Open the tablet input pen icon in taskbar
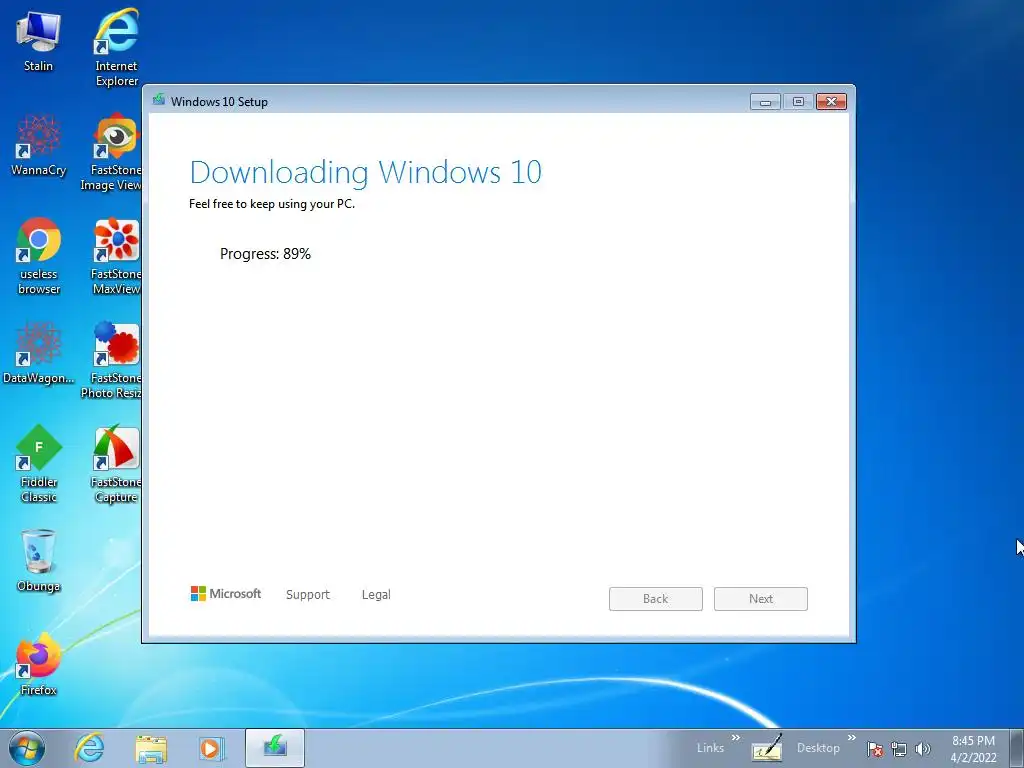Image resolution: width=1024 pixels, height=768 pixels. [x=767, y=748]
